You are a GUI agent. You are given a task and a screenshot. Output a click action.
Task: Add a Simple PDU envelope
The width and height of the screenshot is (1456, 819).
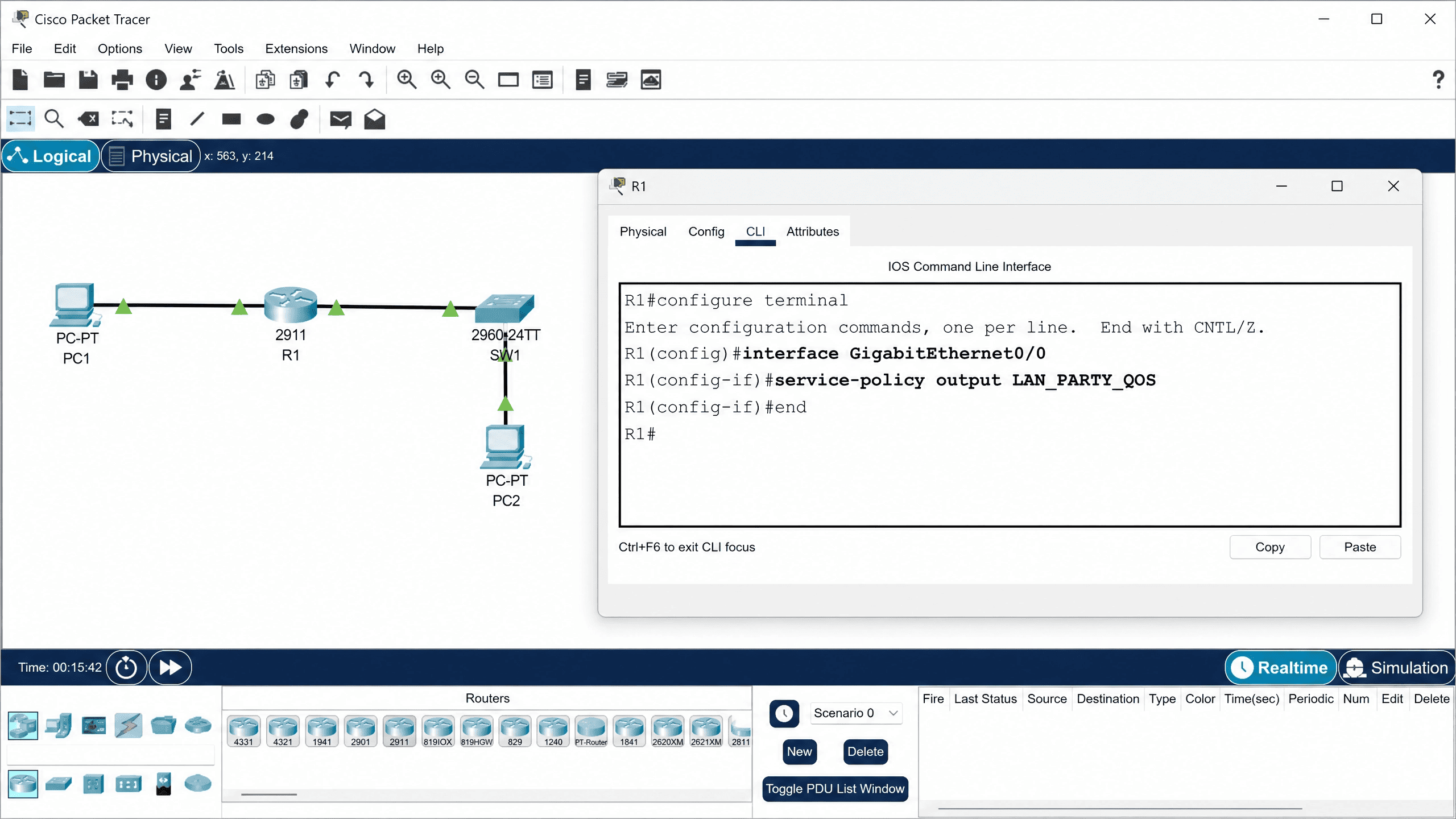click(x=341, y=119)
